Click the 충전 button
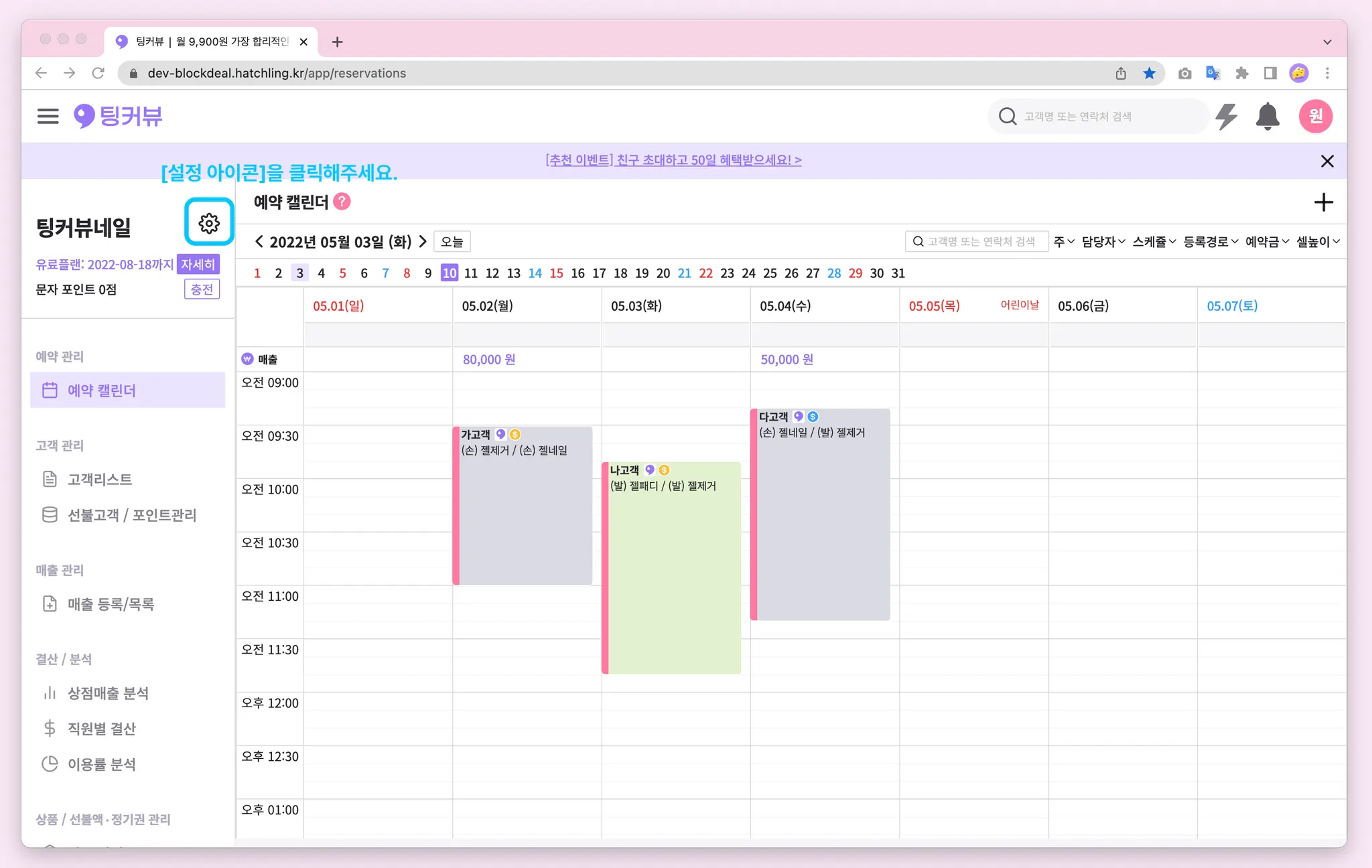Image resolution: width=1372 pixels, height=868 pixels. pyautogui.click(x=202, y=289)
